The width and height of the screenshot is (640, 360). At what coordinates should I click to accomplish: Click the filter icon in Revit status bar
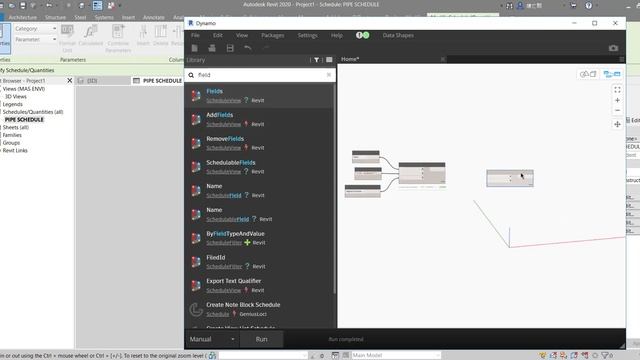tap(605, 356)
